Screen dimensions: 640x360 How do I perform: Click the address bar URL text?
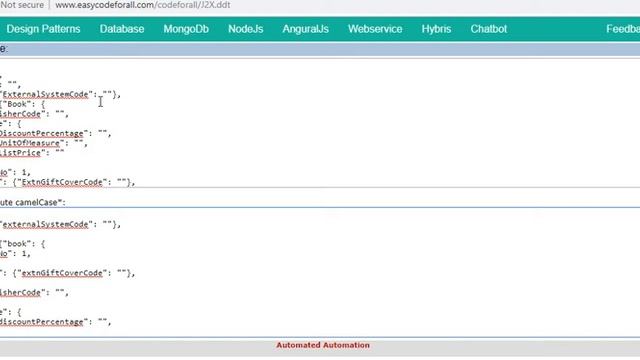click(142, 5)
